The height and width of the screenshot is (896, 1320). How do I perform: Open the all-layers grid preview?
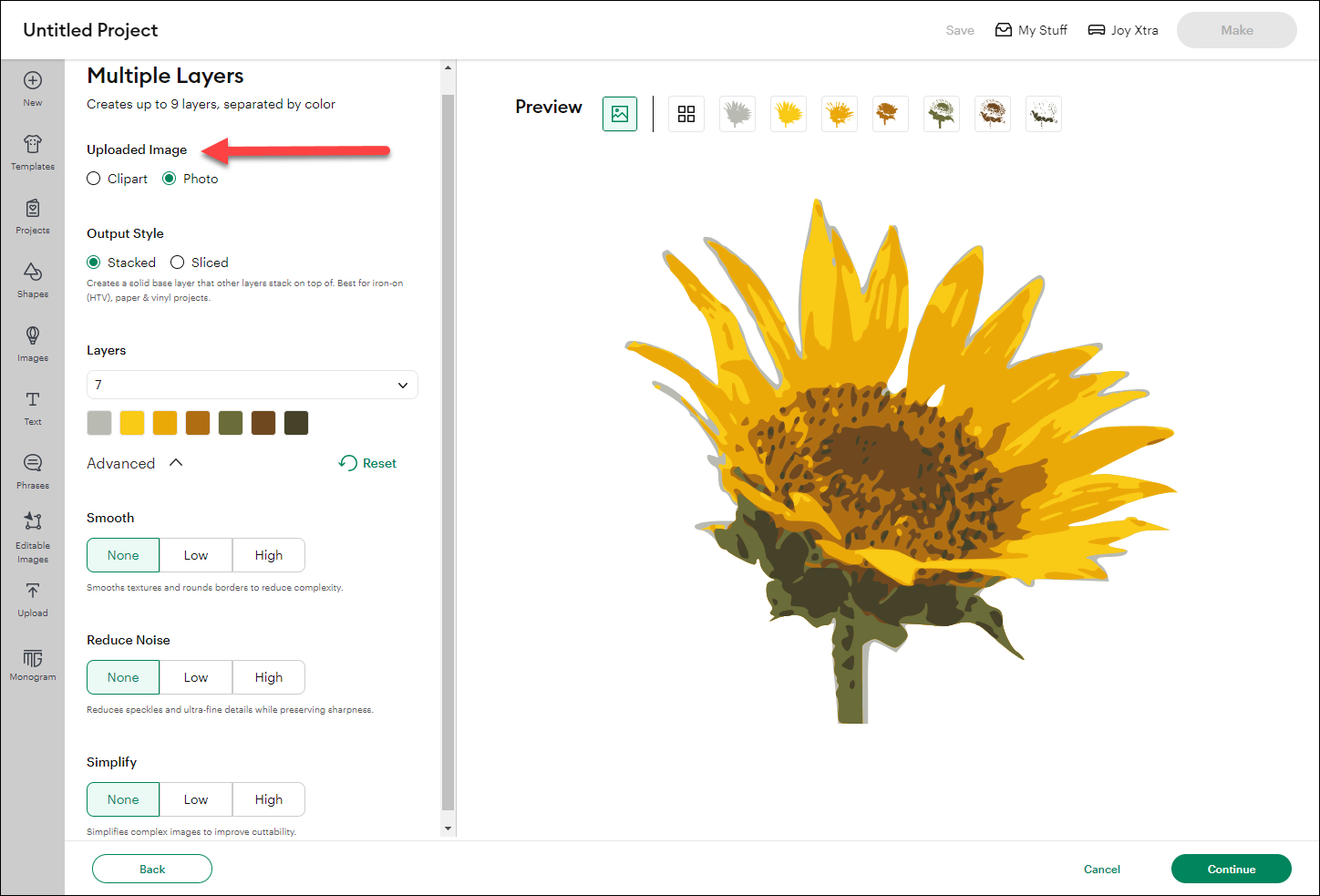tap(686, 114)
